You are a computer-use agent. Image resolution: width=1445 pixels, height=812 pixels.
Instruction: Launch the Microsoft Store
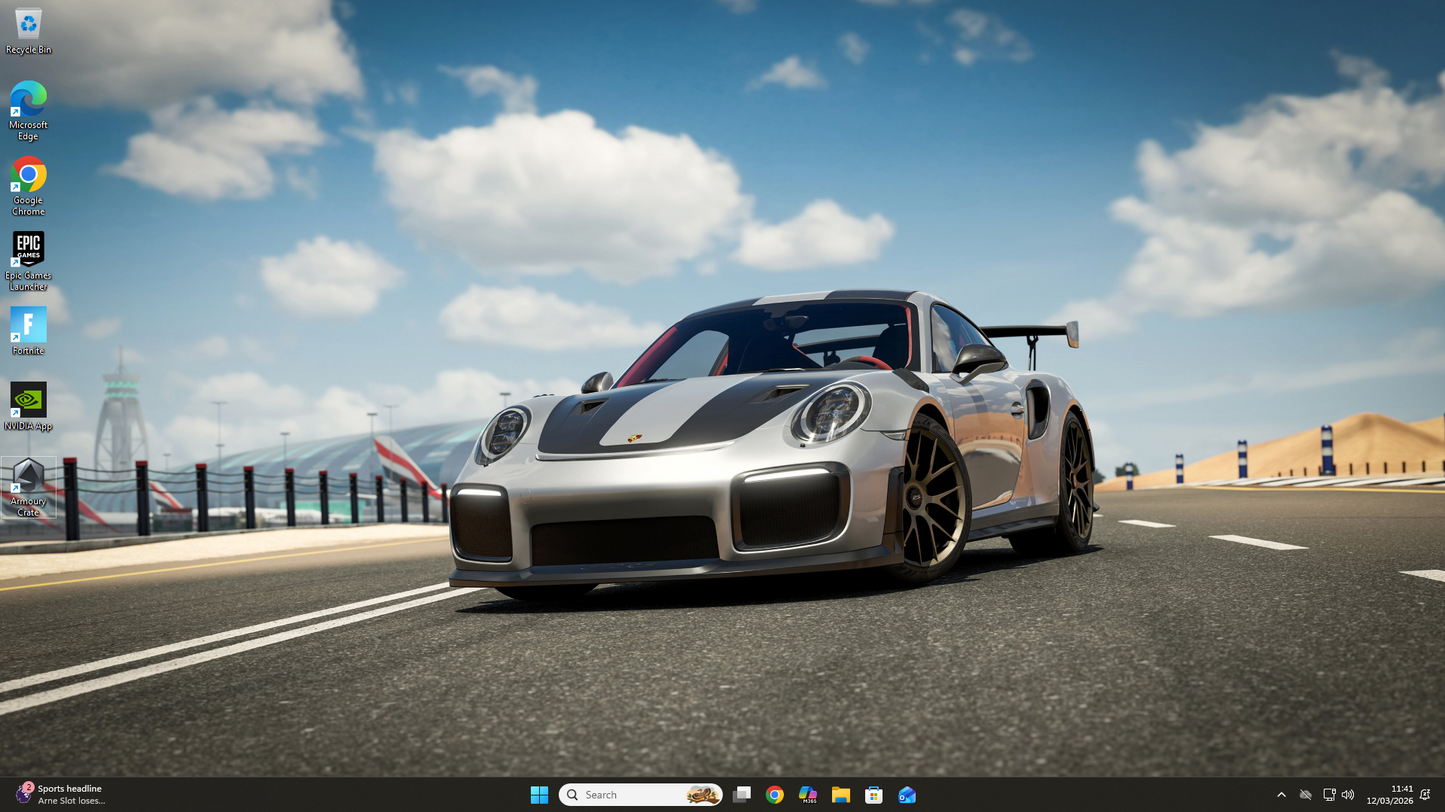(873, 794)
